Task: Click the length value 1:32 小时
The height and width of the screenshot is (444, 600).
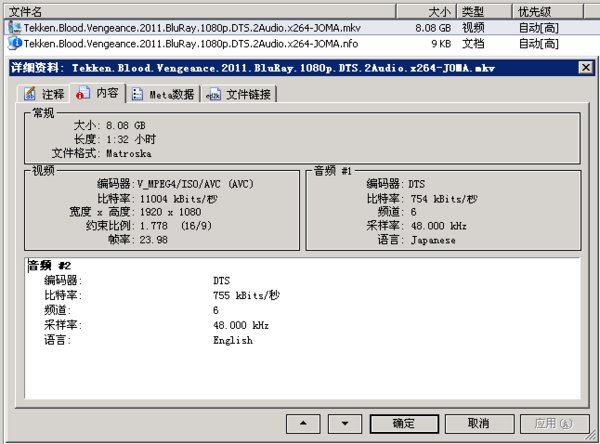Action: (x=131, y=139)
